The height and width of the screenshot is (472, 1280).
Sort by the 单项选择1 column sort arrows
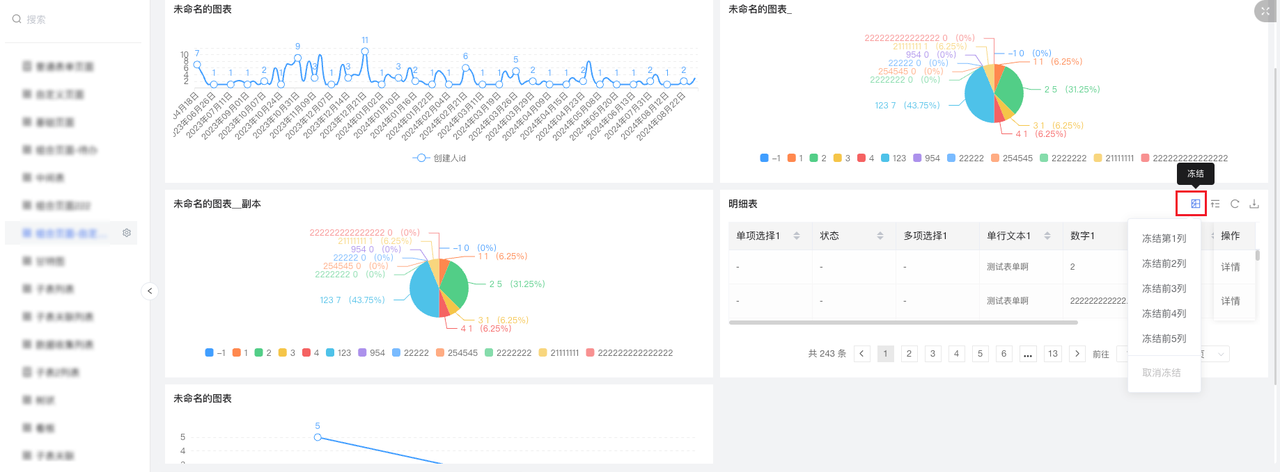pyautogui.click(x=797, y=236)
